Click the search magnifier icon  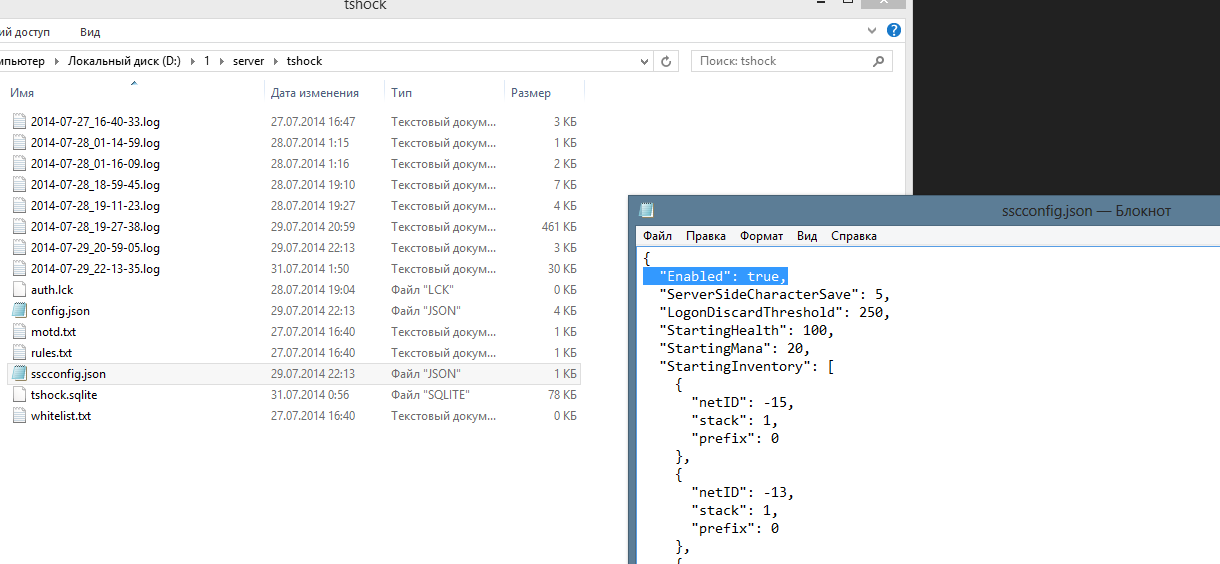click(x=879, y=61)
